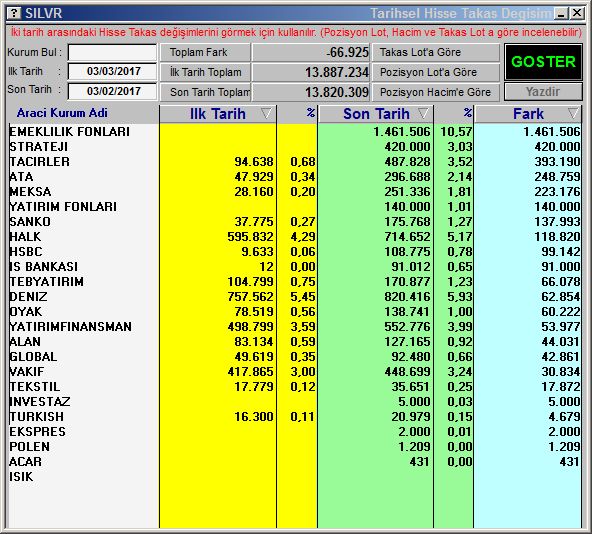The height and width of the screenshot is (534, 592).
Task: Select the HALK row
Action: tap(294, 236)
